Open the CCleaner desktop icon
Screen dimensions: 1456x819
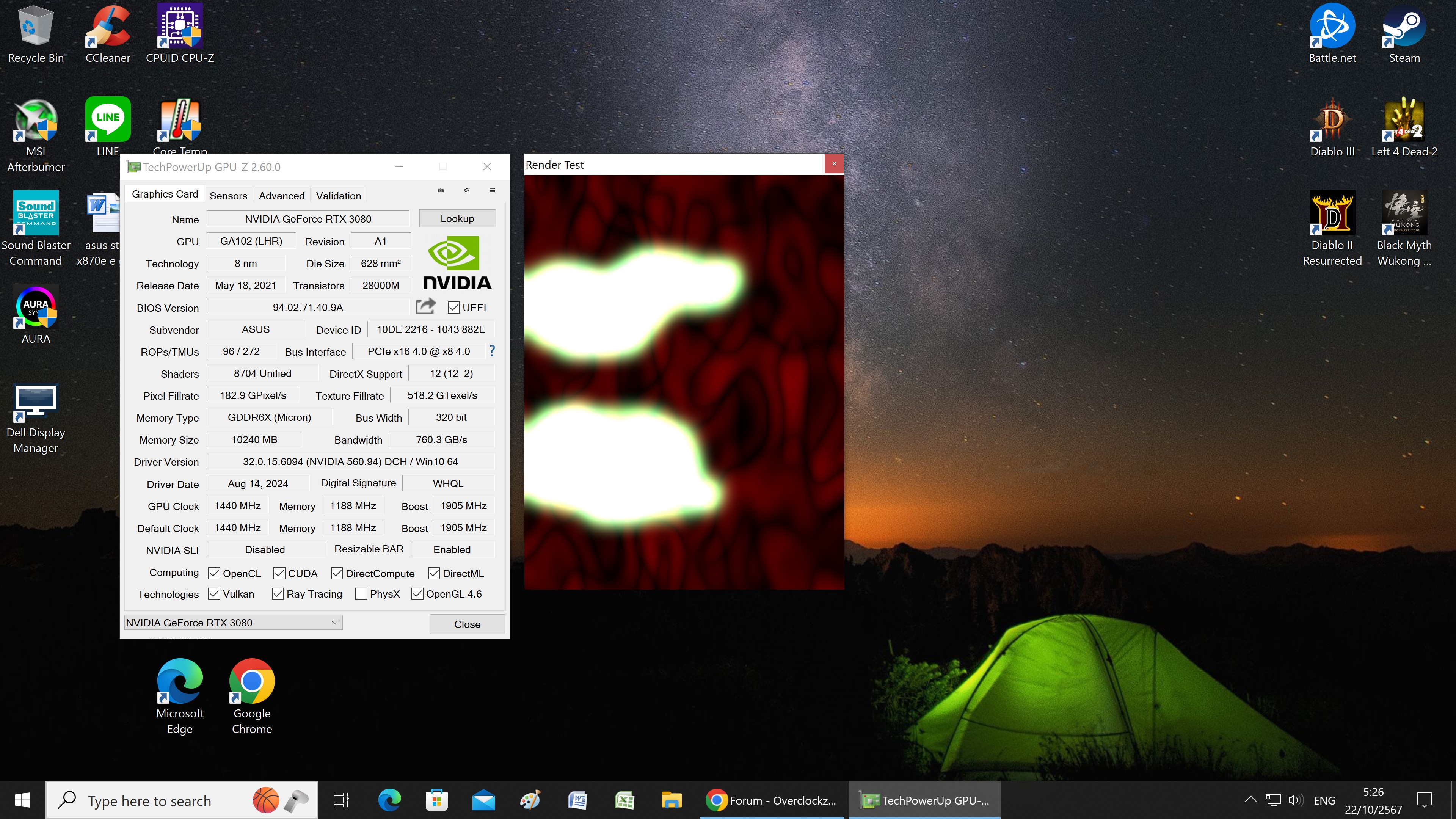pos(107,34)
